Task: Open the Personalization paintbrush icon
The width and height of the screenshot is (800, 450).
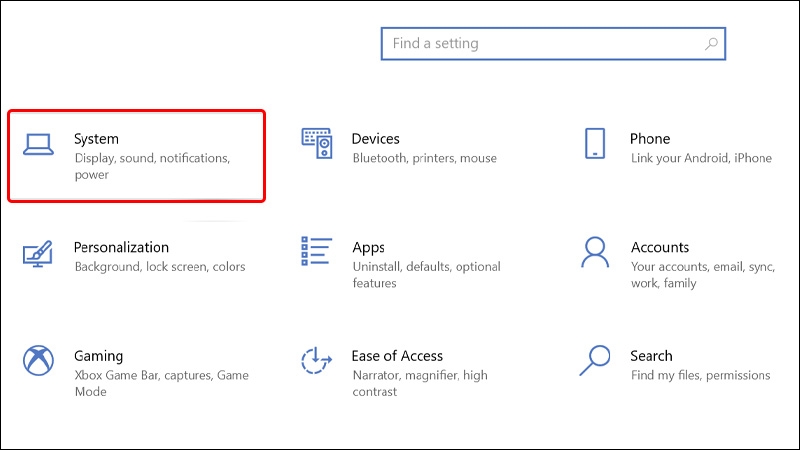Action: 38,254
